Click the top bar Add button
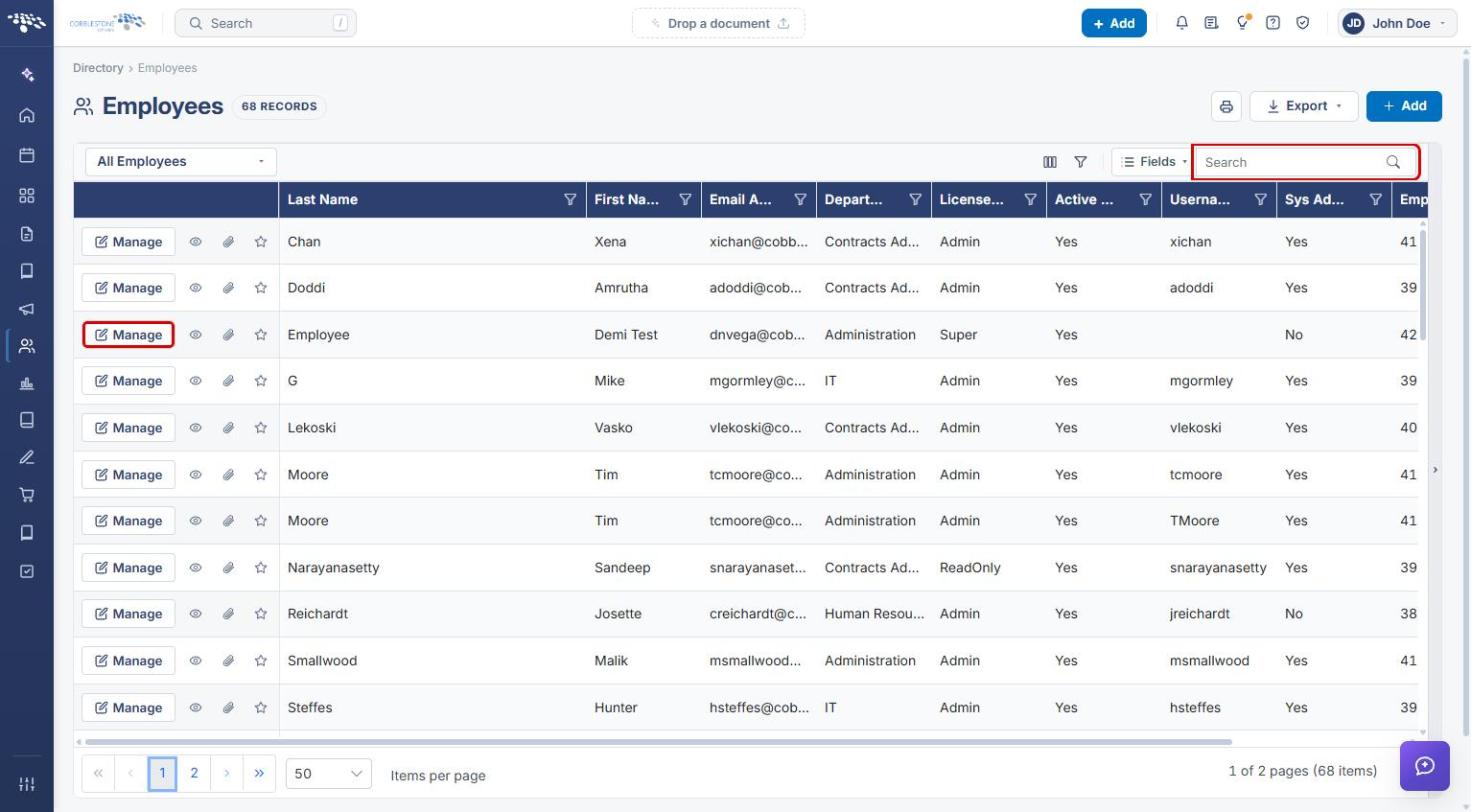1471x812 pixels. [x=1114, y=23]
